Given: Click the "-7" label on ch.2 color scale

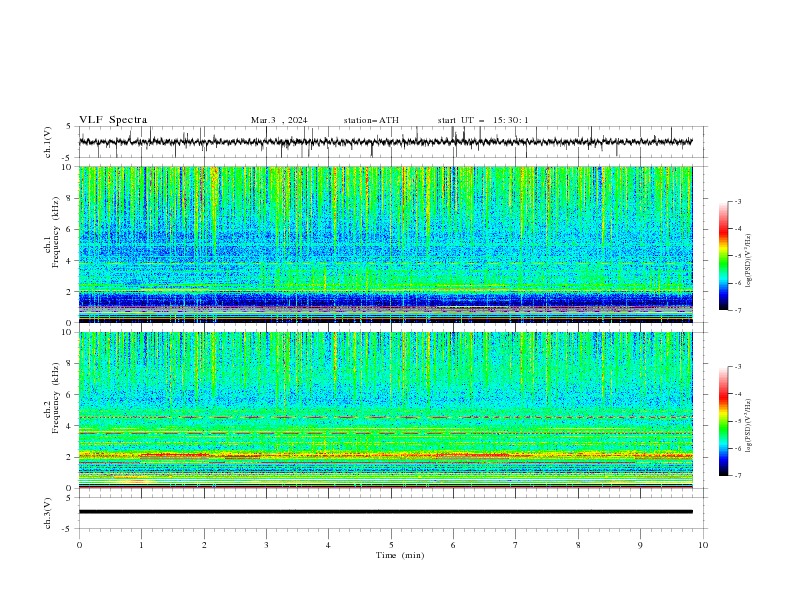Looking at the screenshot, I should pyautogui.click(x=738, y=476).
